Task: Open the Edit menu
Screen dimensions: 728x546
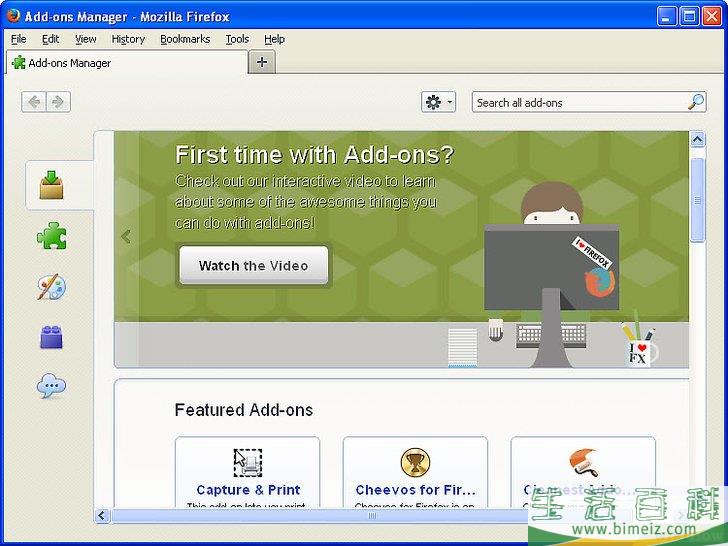Action: [51, 39]
